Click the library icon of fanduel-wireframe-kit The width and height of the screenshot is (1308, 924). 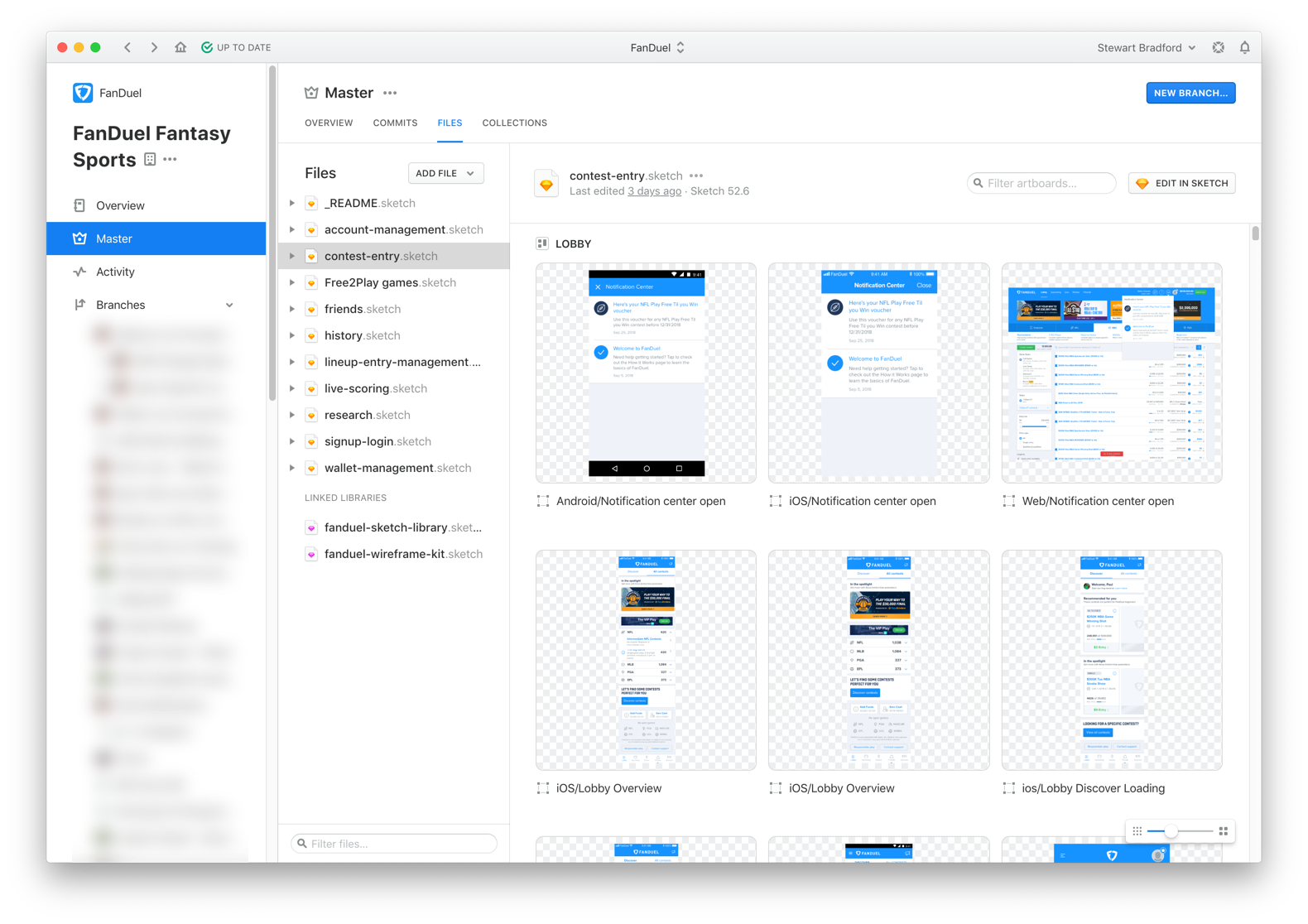pyautogui.click(x=311, y=554)
